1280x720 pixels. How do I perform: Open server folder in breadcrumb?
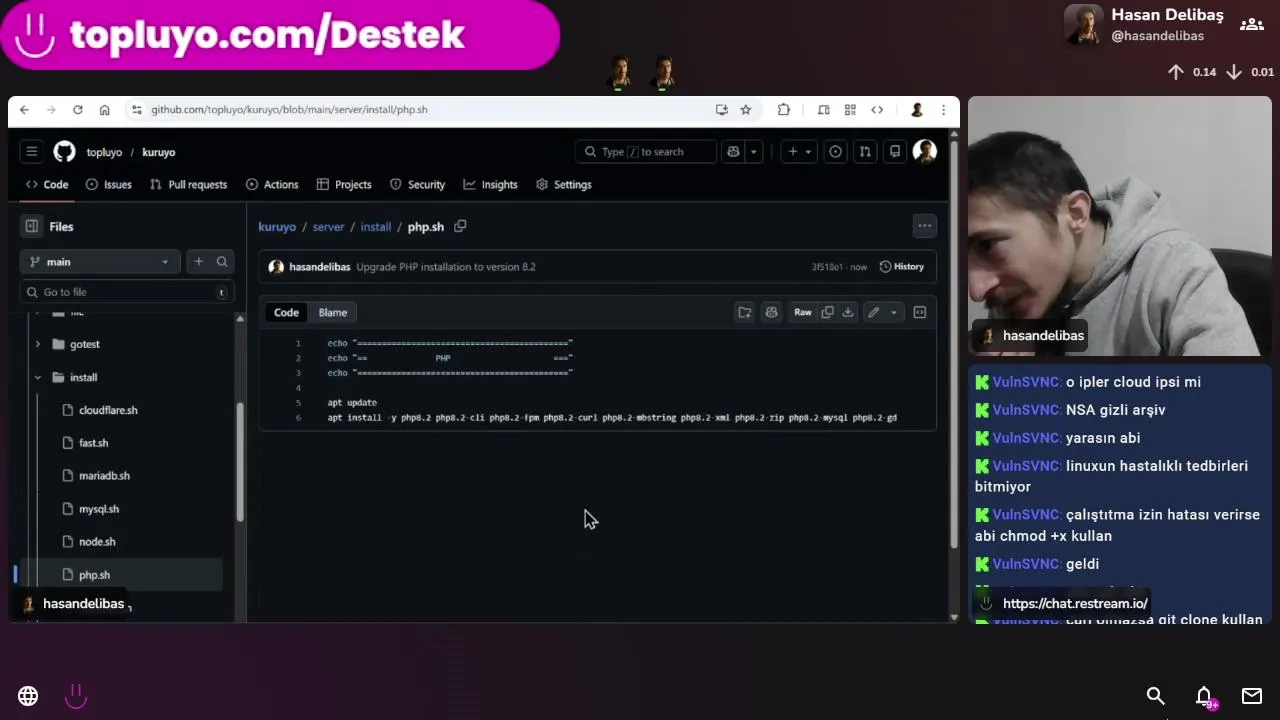coord(328,227)
